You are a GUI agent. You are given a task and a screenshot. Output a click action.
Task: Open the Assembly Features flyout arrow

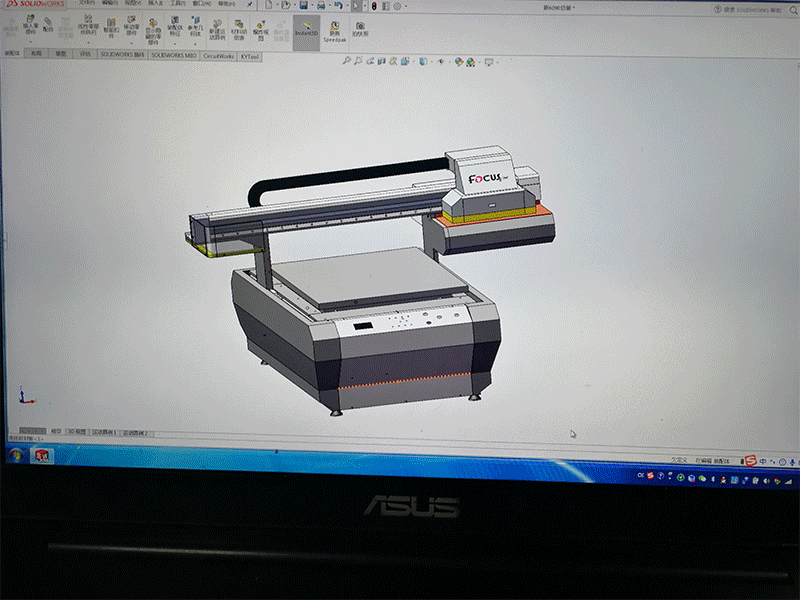click(x=174, y=44)
